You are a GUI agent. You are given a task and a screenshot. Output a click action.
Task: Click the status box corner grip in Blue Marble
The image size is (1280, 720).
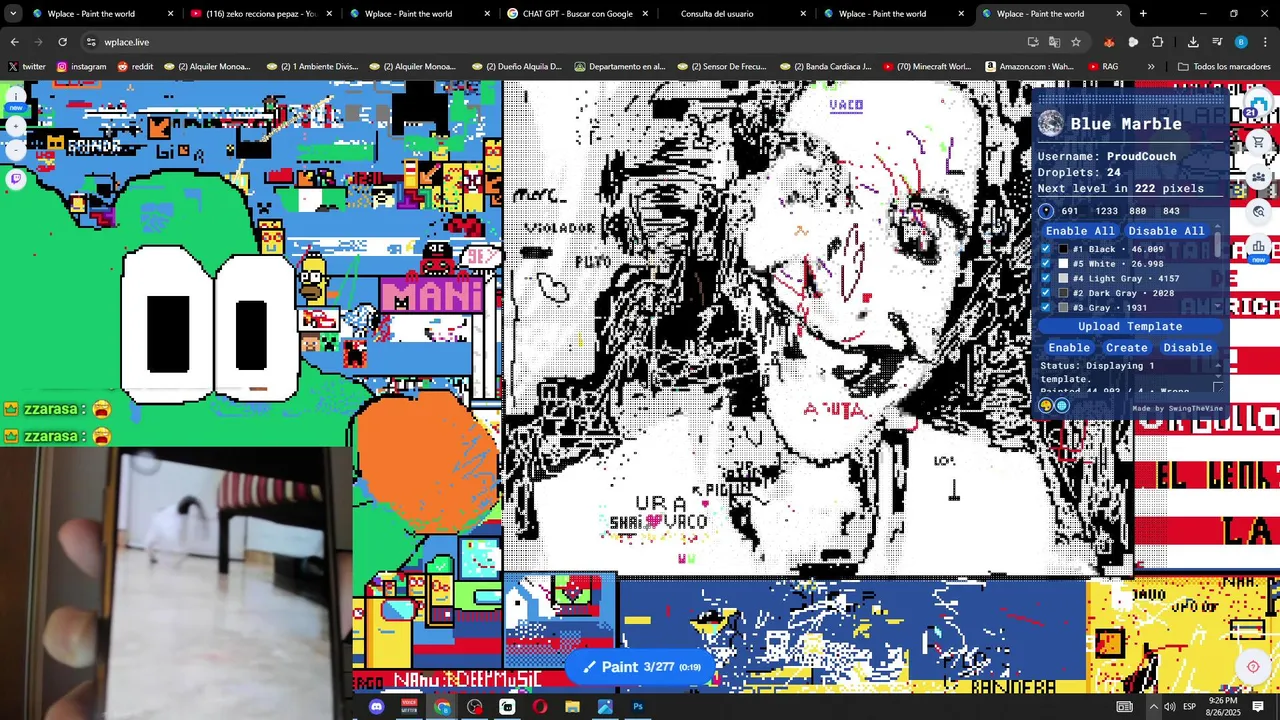click(x=1218, y=388)
